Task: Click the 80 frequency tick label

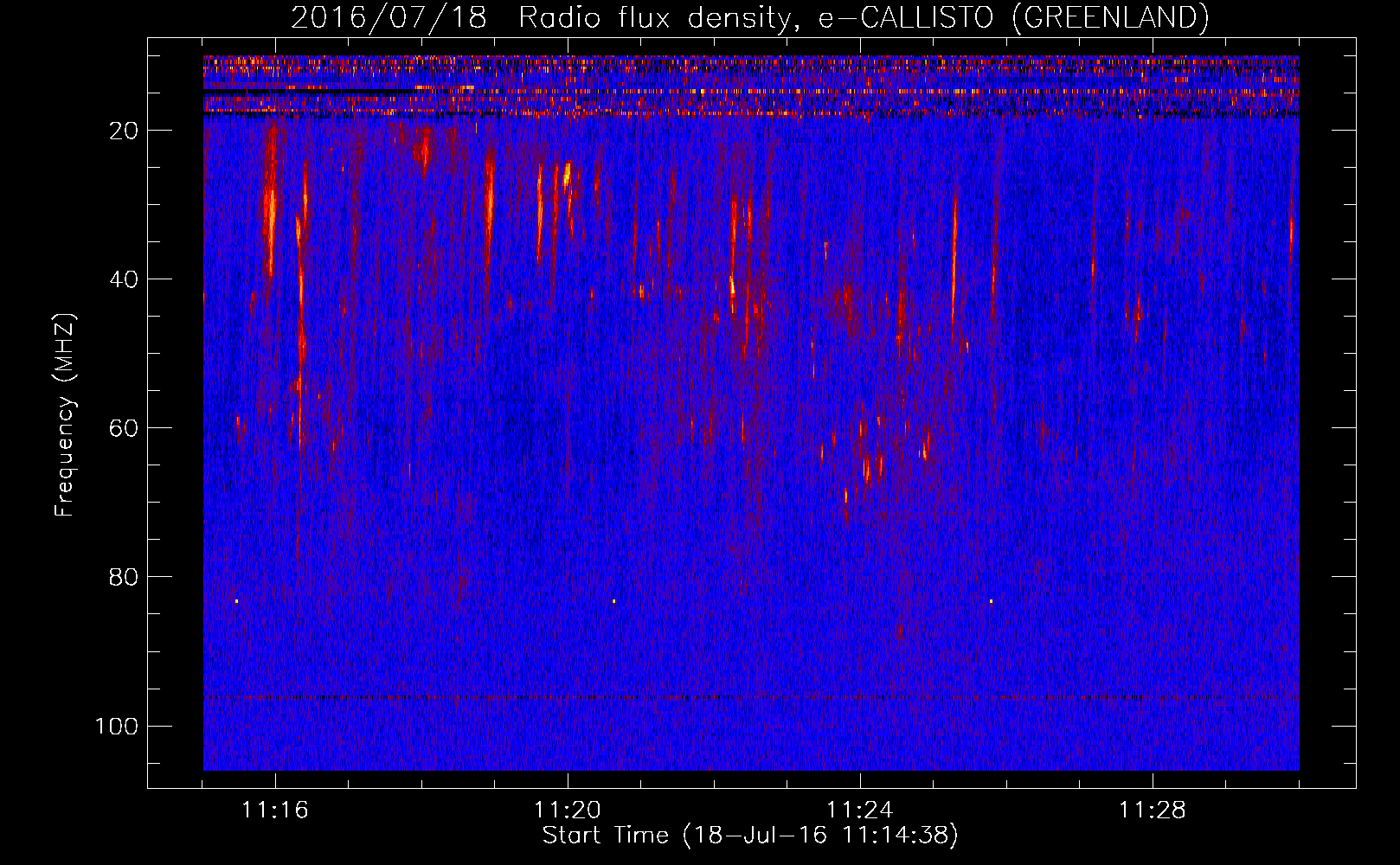Action: click(124, 577)
